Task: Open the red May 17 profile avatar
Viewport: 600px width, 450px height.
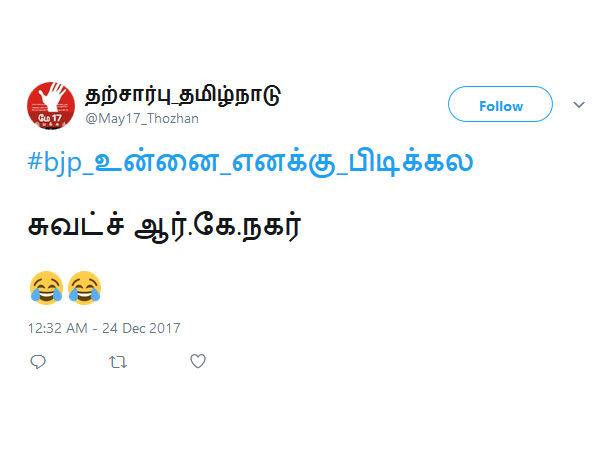Action: [51, 106]
